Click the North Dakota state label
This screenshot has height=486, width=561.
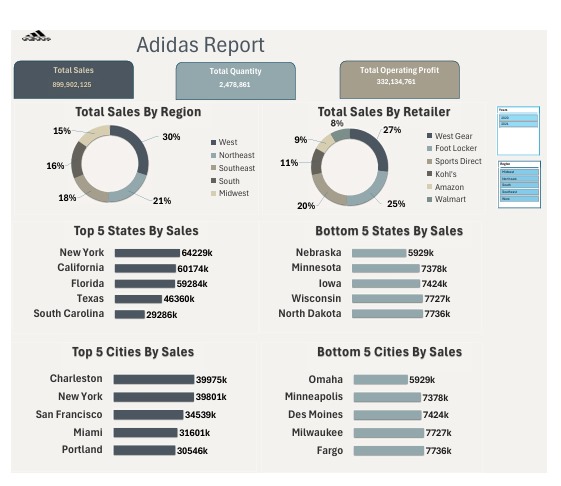click(x=310, y=314)
